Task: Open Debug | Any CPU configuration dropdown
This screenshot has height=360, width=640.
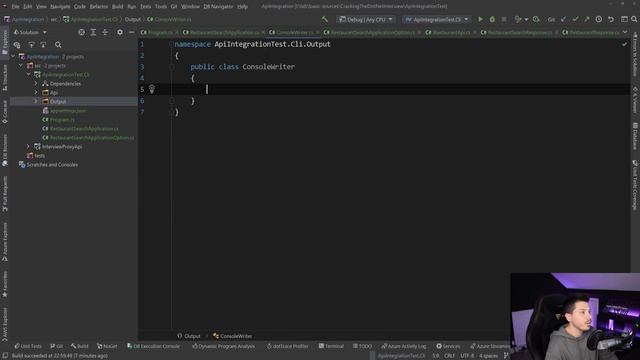Action: [366, 19]
